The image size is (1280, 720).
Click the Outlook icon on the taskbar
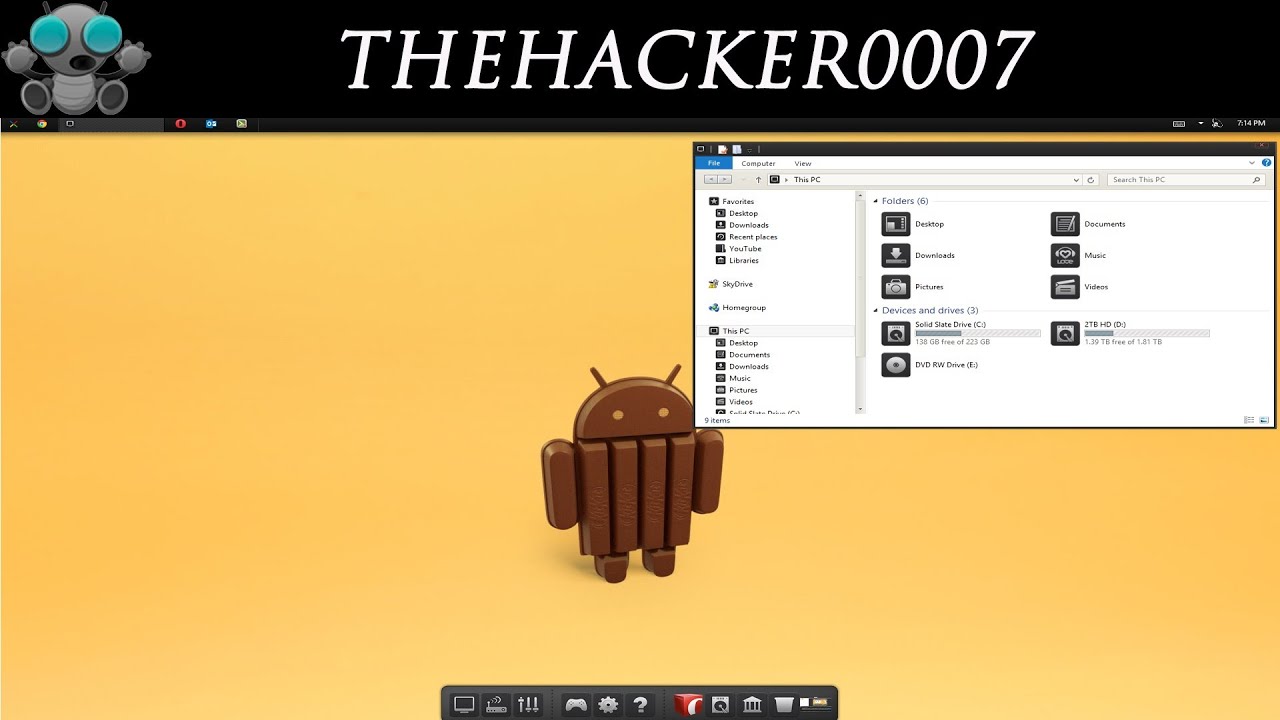(x=211, y=124)
